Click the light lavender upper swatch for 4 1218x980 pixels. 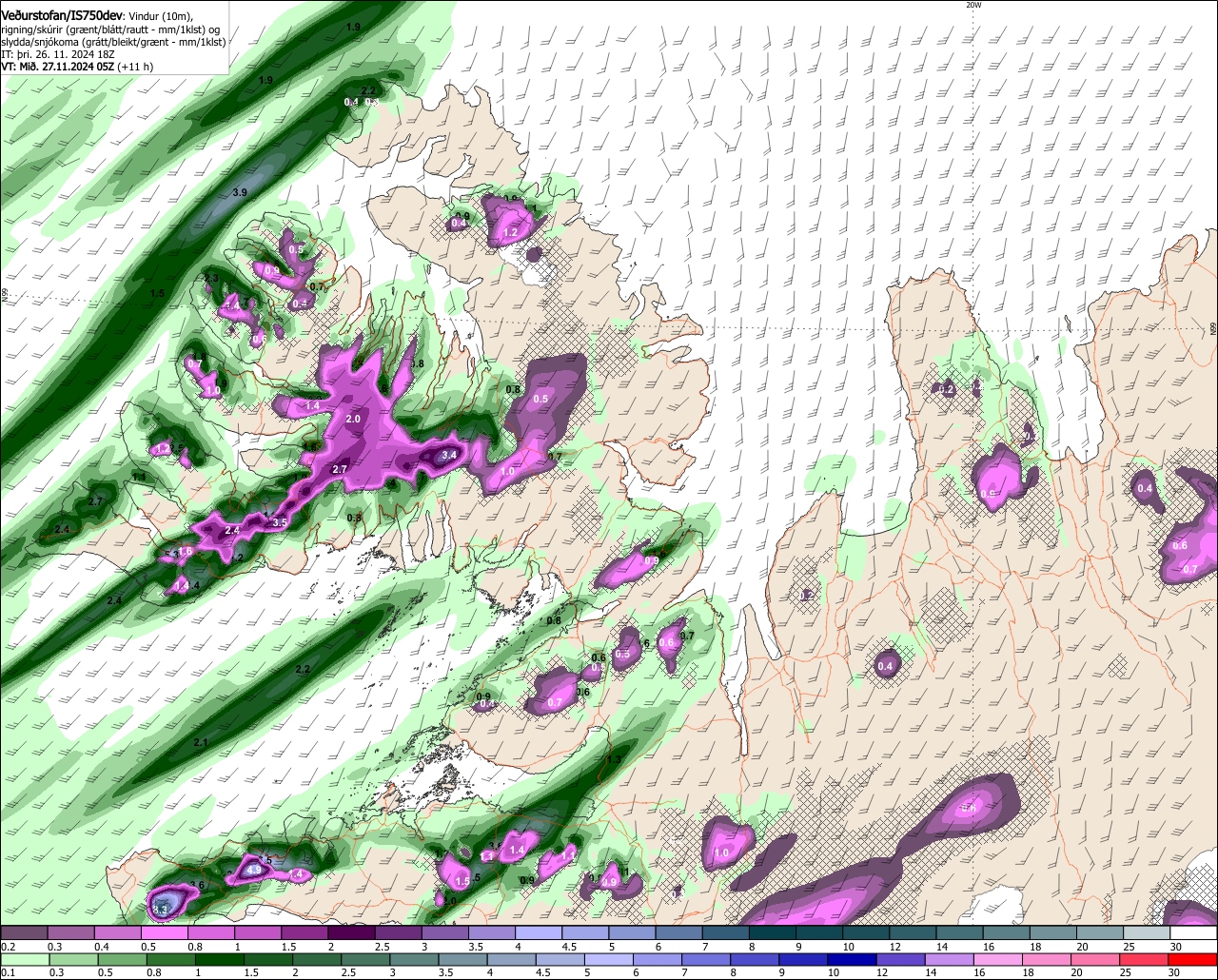coord(539,933)
